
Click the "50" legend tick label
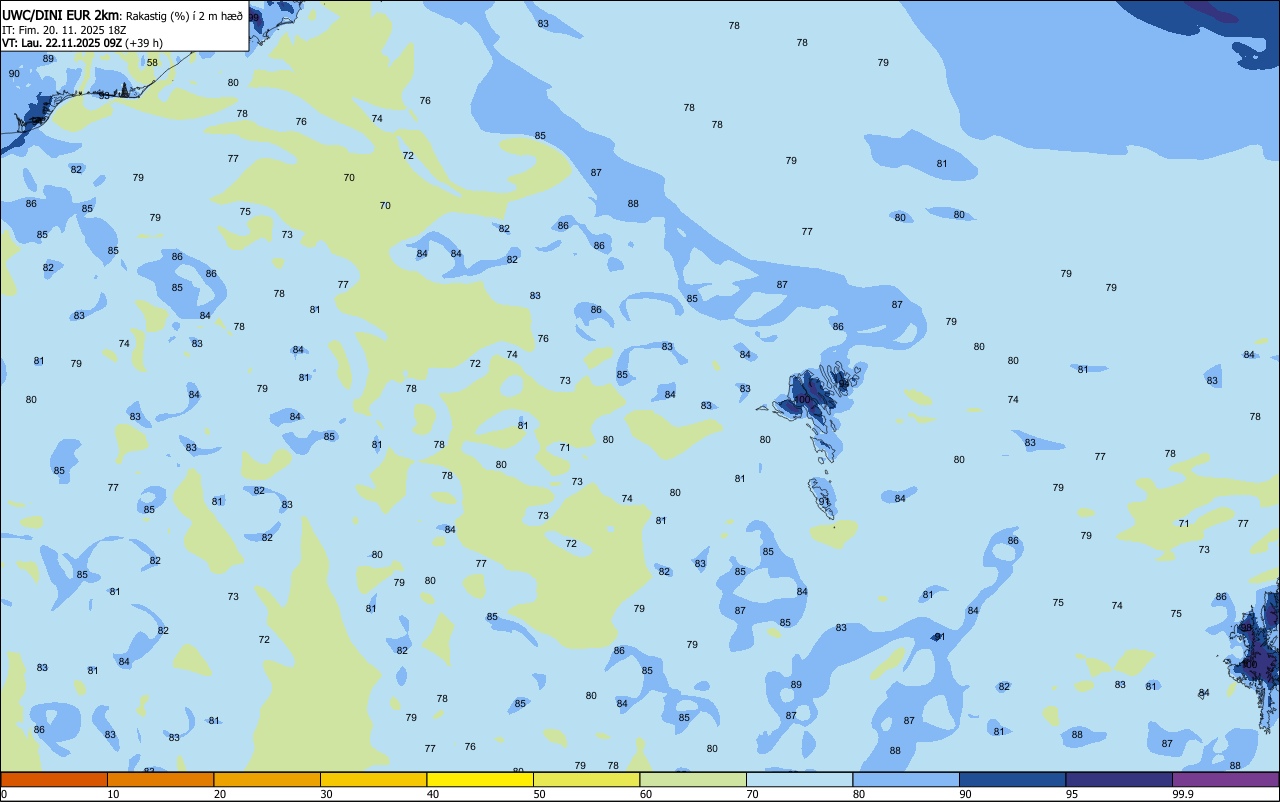[x=540, y=794]
